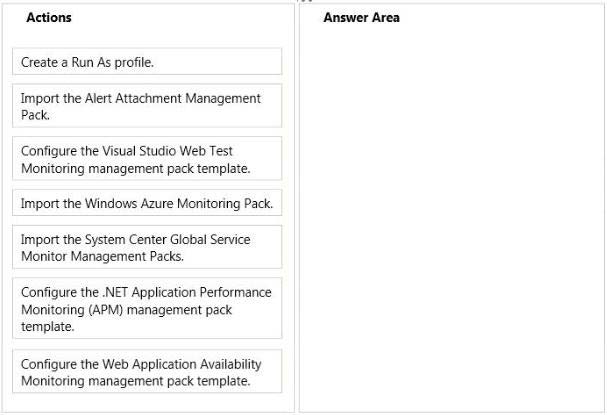
Task: Click the Answer Area heading
Action: (x=362, y=17)
